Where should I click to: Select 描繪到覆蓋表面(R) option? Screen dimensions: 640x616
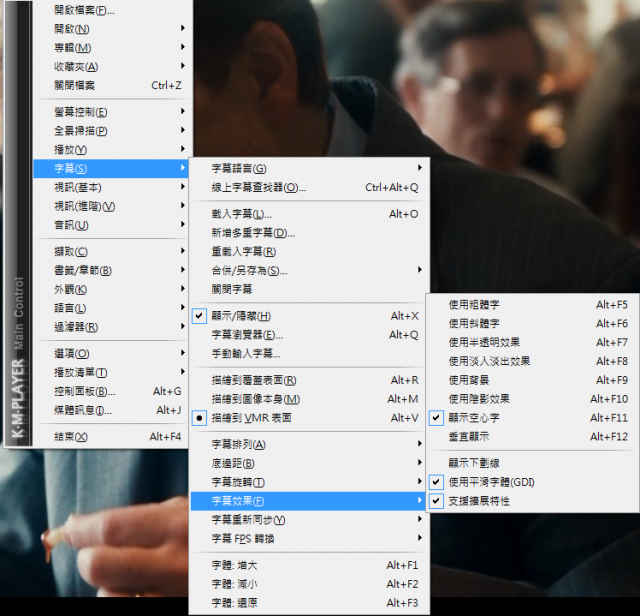point(309,380)
